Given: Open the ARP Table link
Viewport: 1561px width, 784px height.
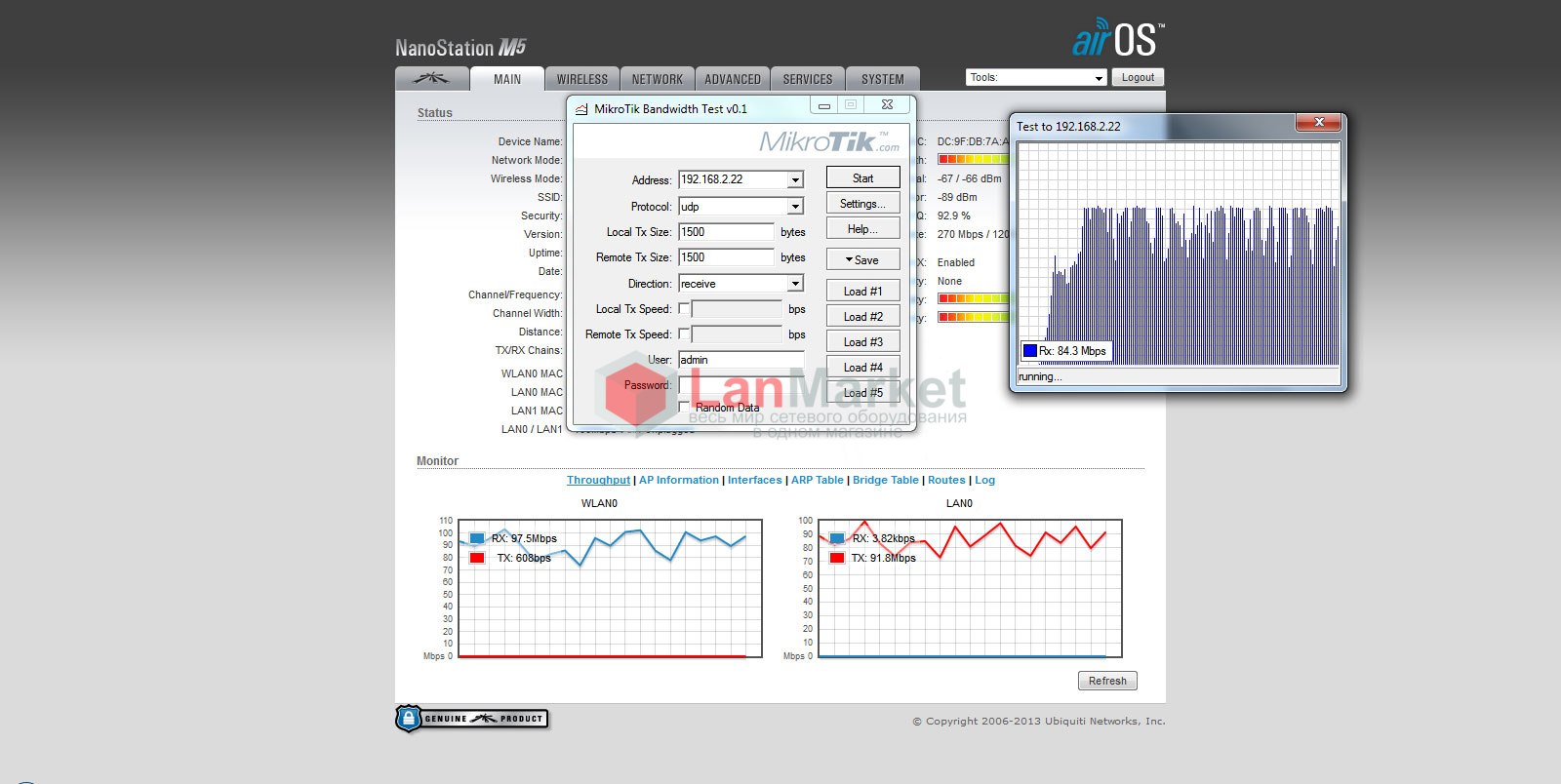Looking at the screenshot, I should [x=817, y=480].
